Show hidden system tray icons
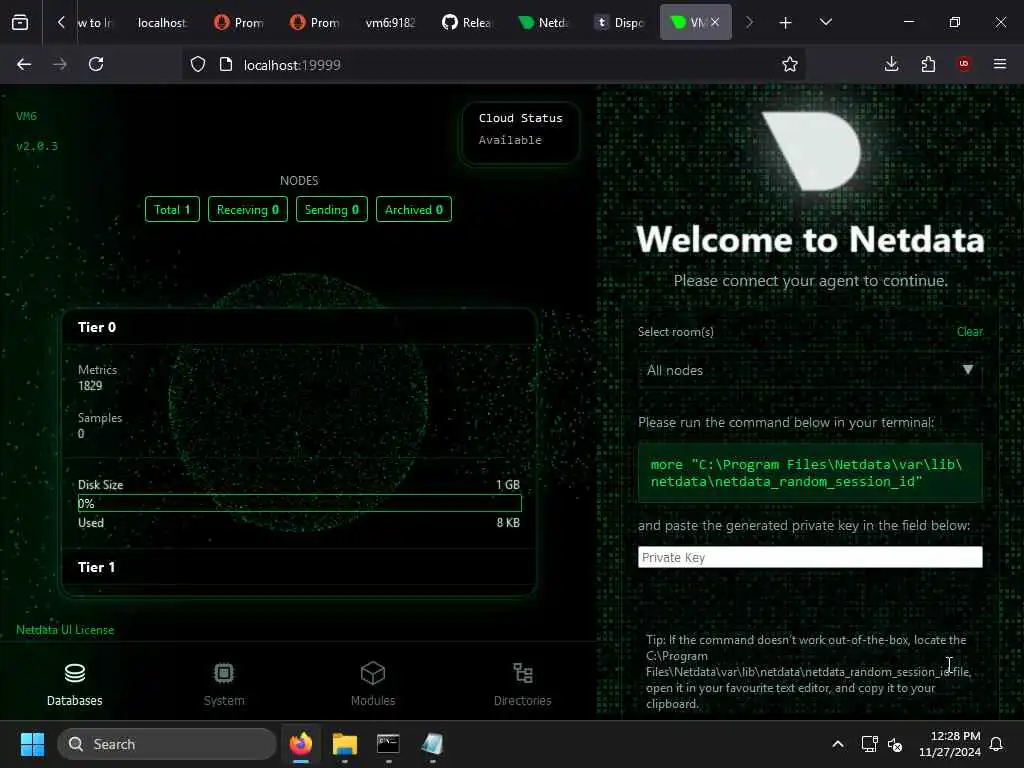This screenshot has height=768, width=1024. point(838,744)
